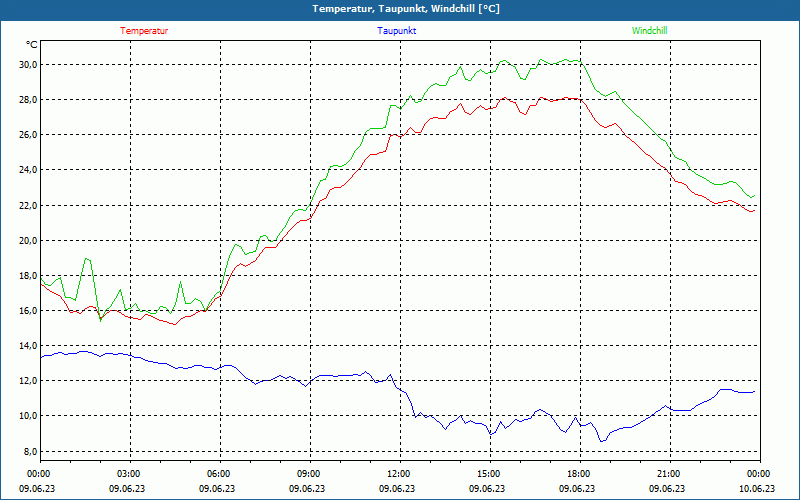Click the °C unit label on axis

[x=32, y=45]
